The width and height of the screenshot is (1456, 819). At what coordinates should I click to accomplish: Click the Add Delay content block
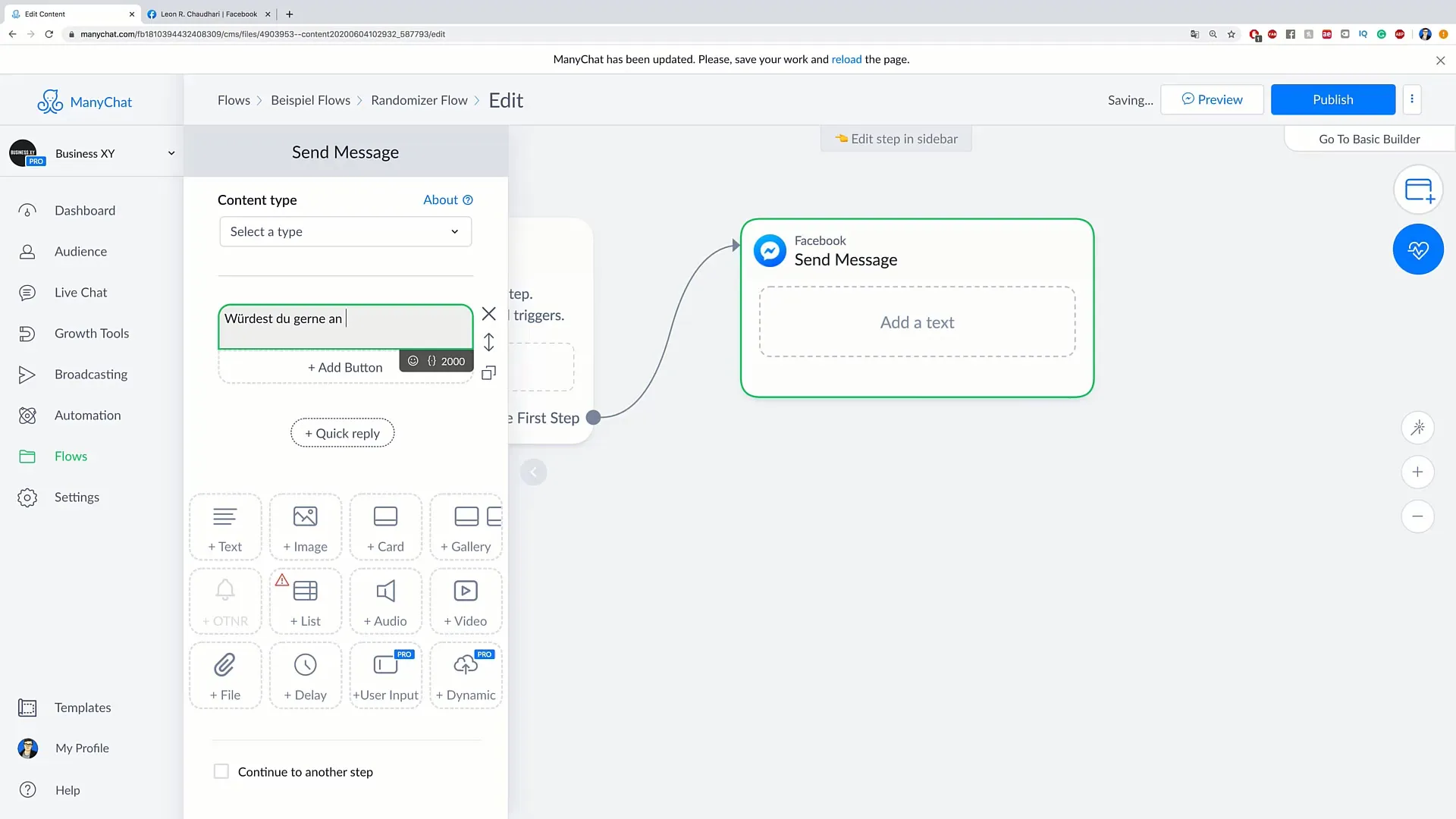point(305,675)
